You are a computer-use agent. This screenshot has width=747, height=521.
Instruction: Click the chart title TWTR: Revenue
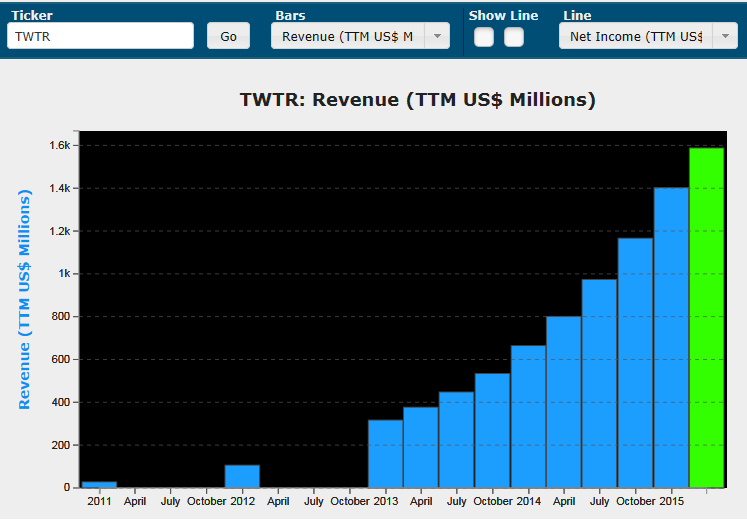417,100
